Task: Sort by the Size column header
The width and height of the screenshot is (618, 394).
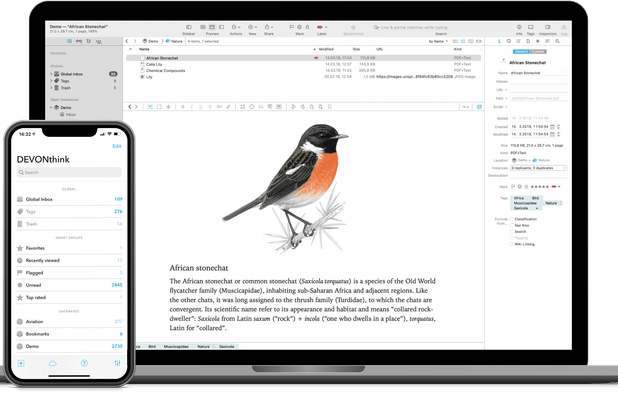Action: (356, 49)
